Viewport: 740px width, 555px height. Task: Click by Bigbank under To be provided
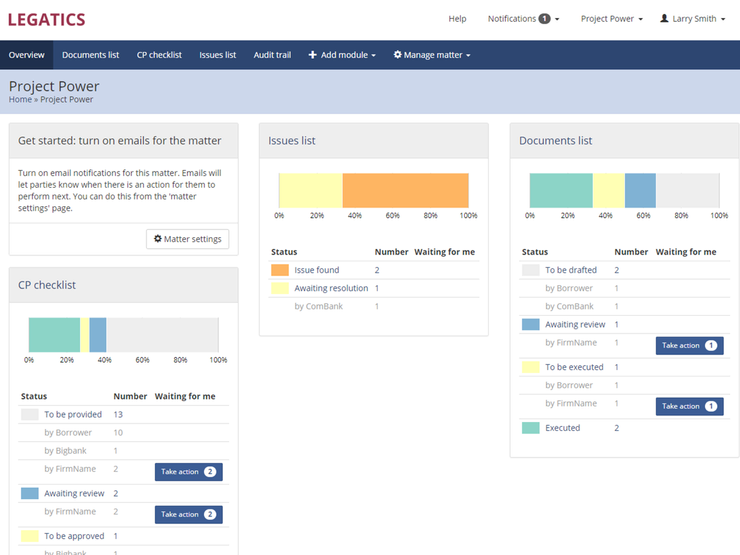click(124, 451)
